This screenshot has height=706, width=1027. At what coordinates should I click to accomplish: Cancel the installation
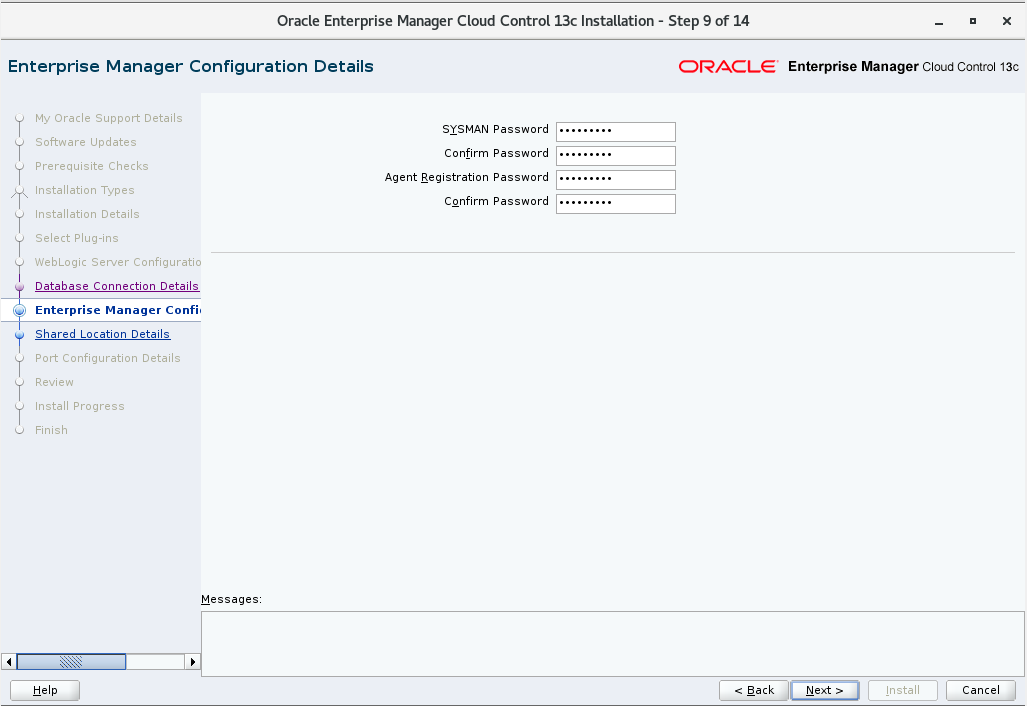tap(980, 690)
